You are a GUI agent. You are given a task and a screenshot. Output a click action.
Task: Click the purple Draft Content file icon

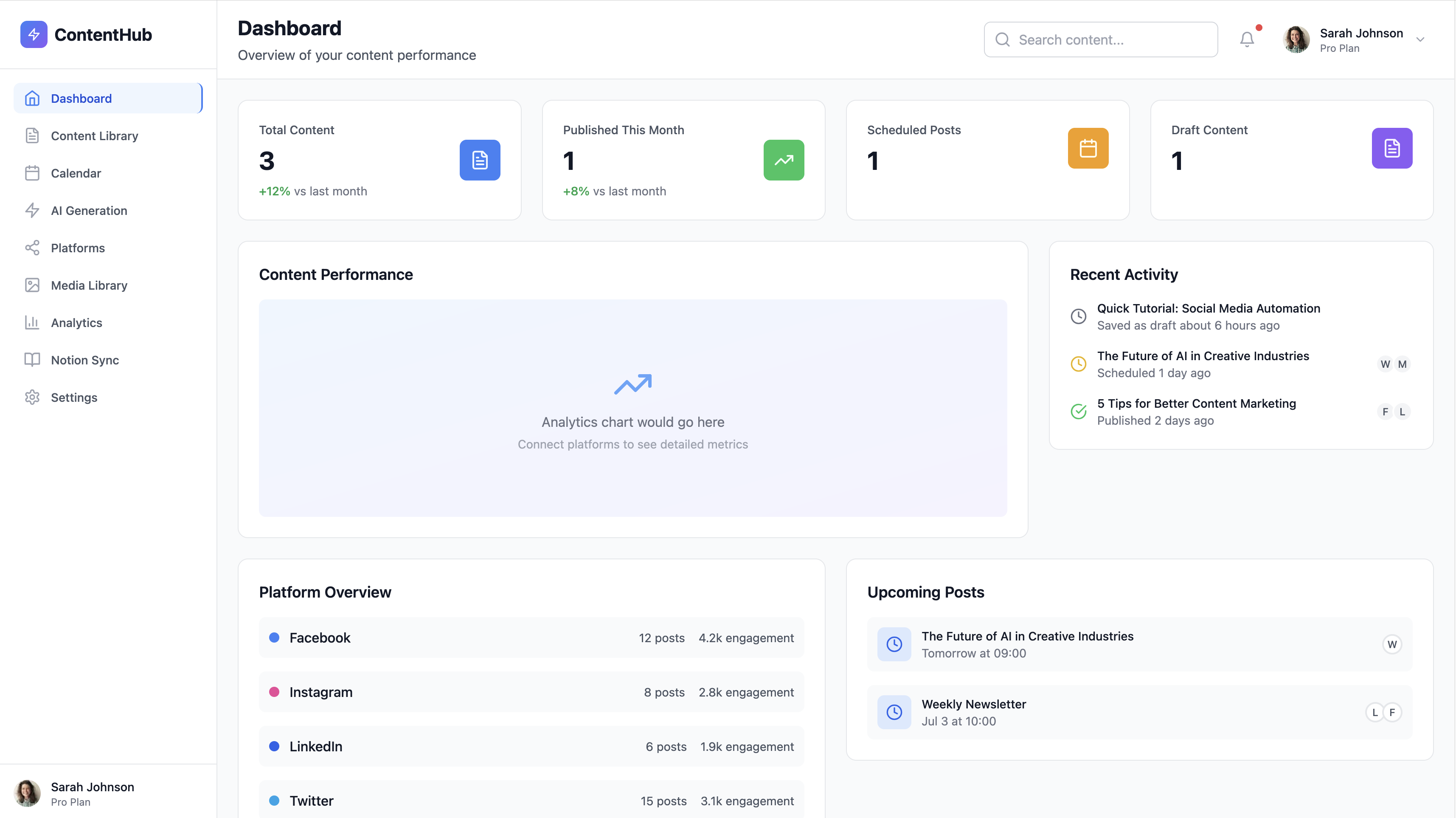point(1391,148)
